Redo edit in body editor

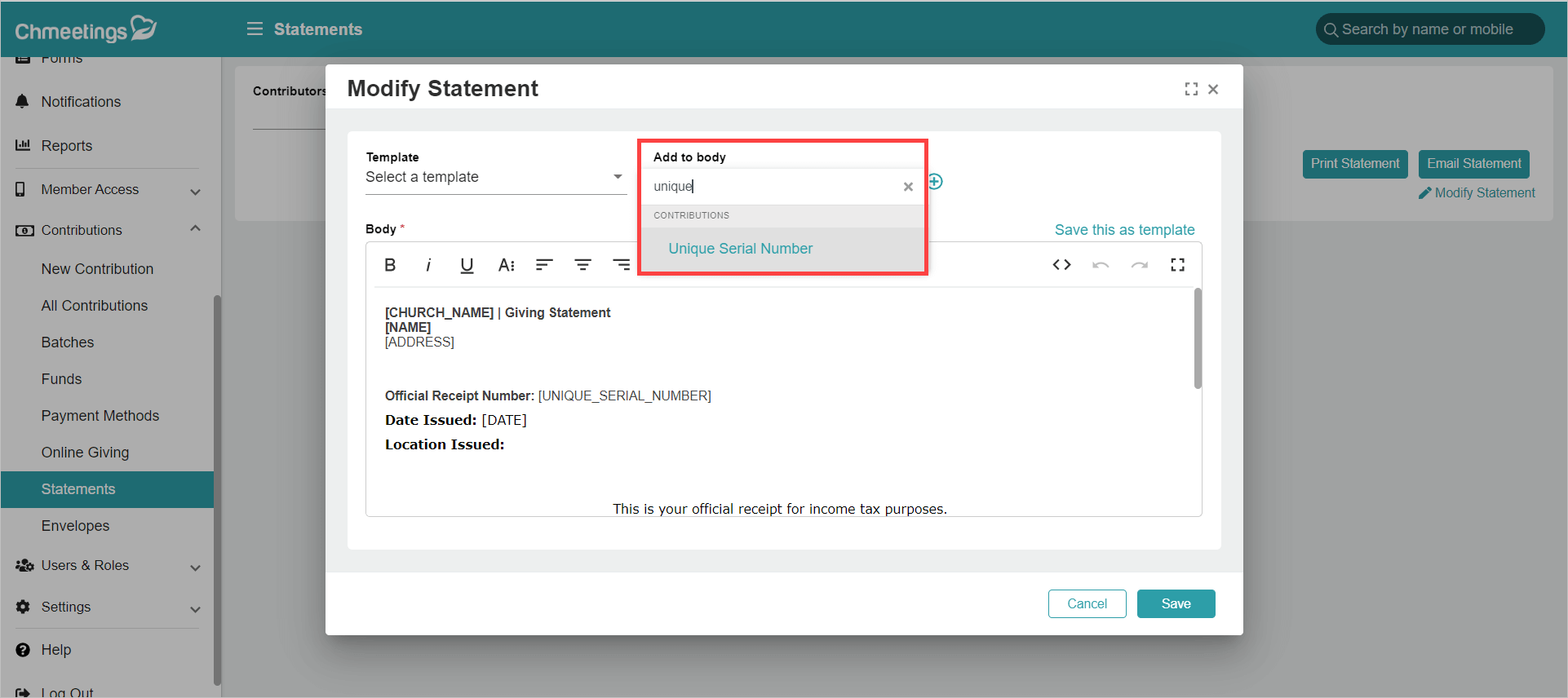point(1140,265)
